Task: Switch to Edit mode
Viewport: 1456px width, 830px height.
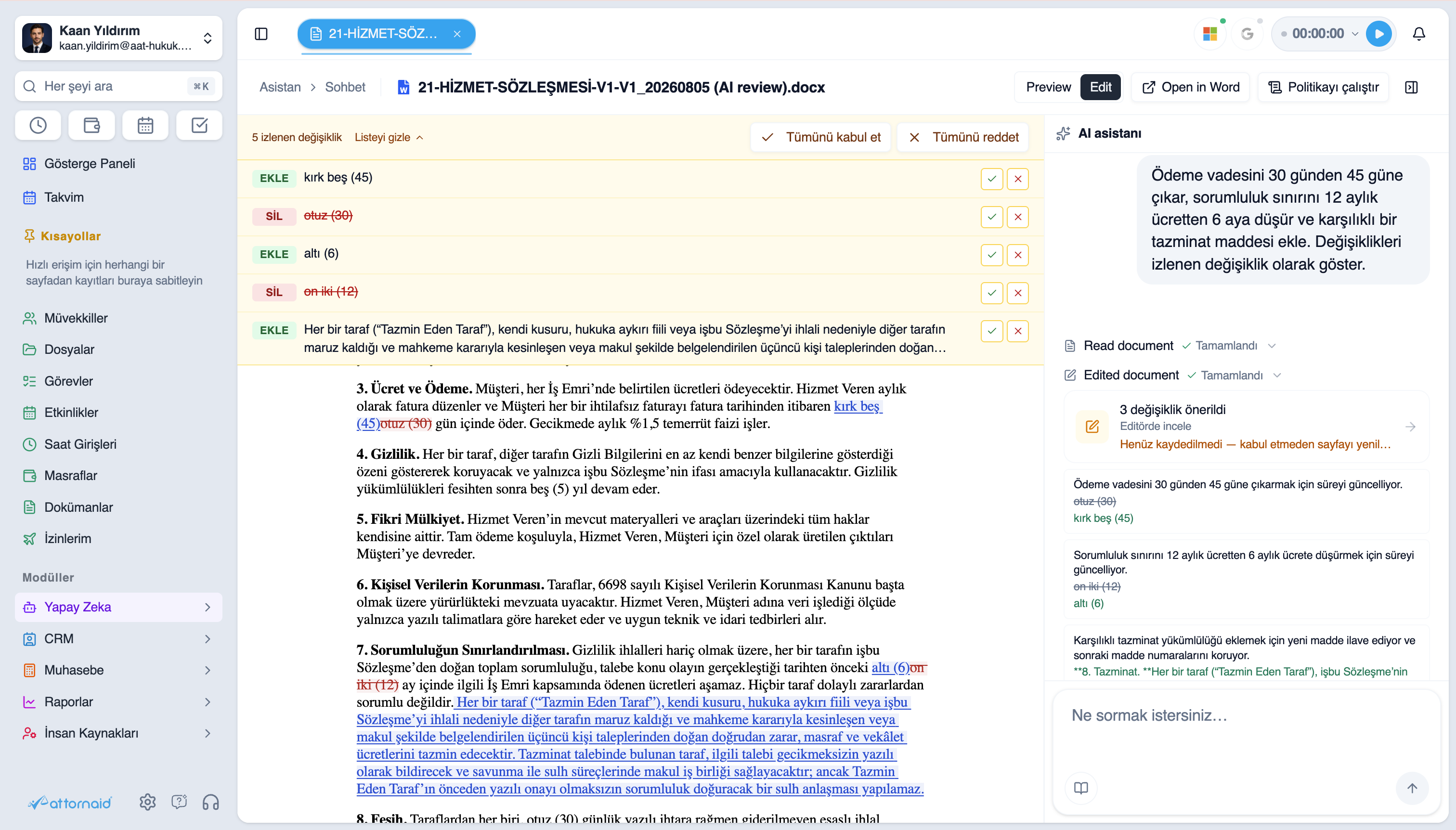Action: (x=1100, y=87)
